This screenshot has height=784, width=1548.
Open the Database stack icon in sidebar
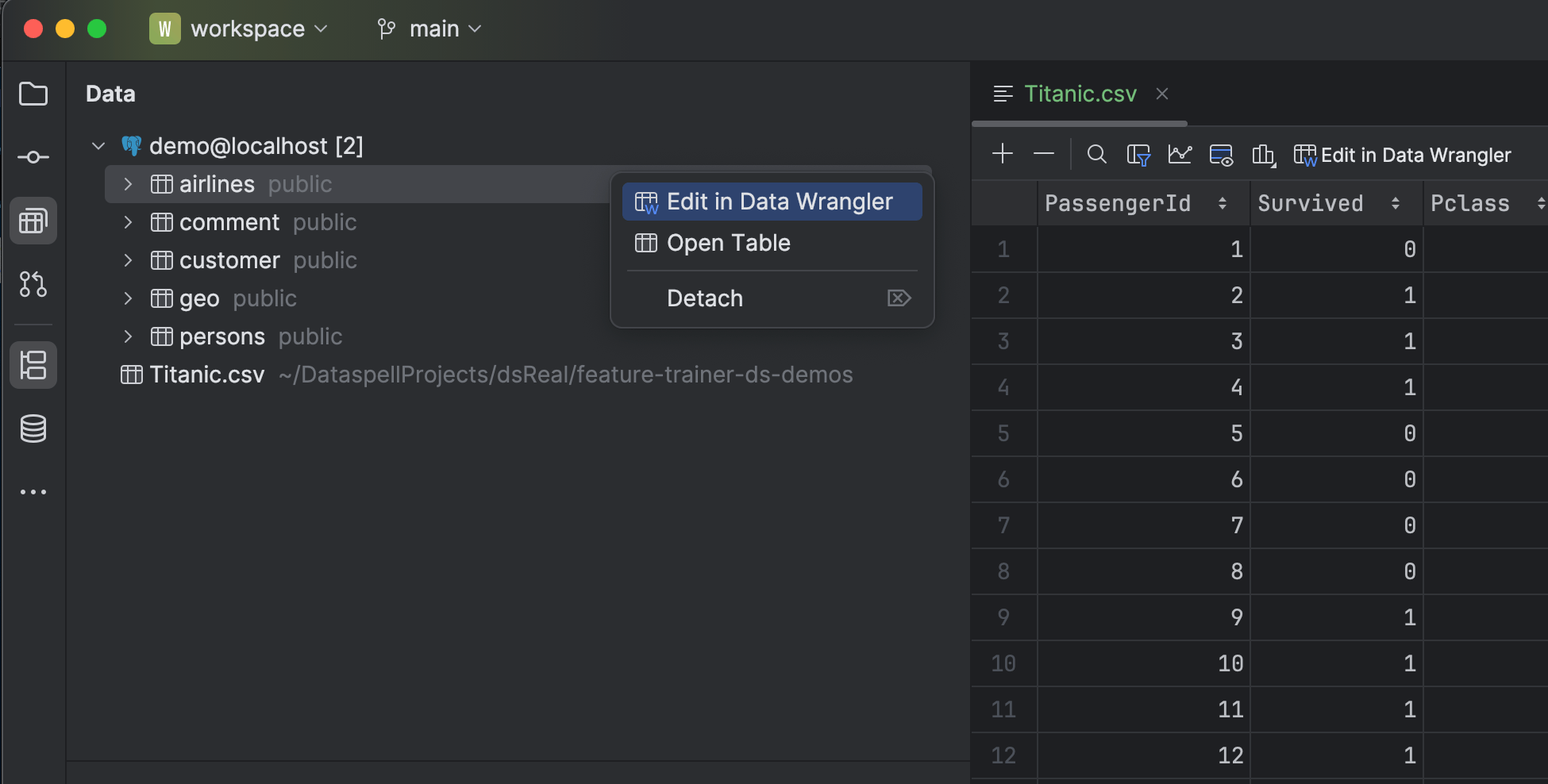pyautogui.click(x=33, y=429)
